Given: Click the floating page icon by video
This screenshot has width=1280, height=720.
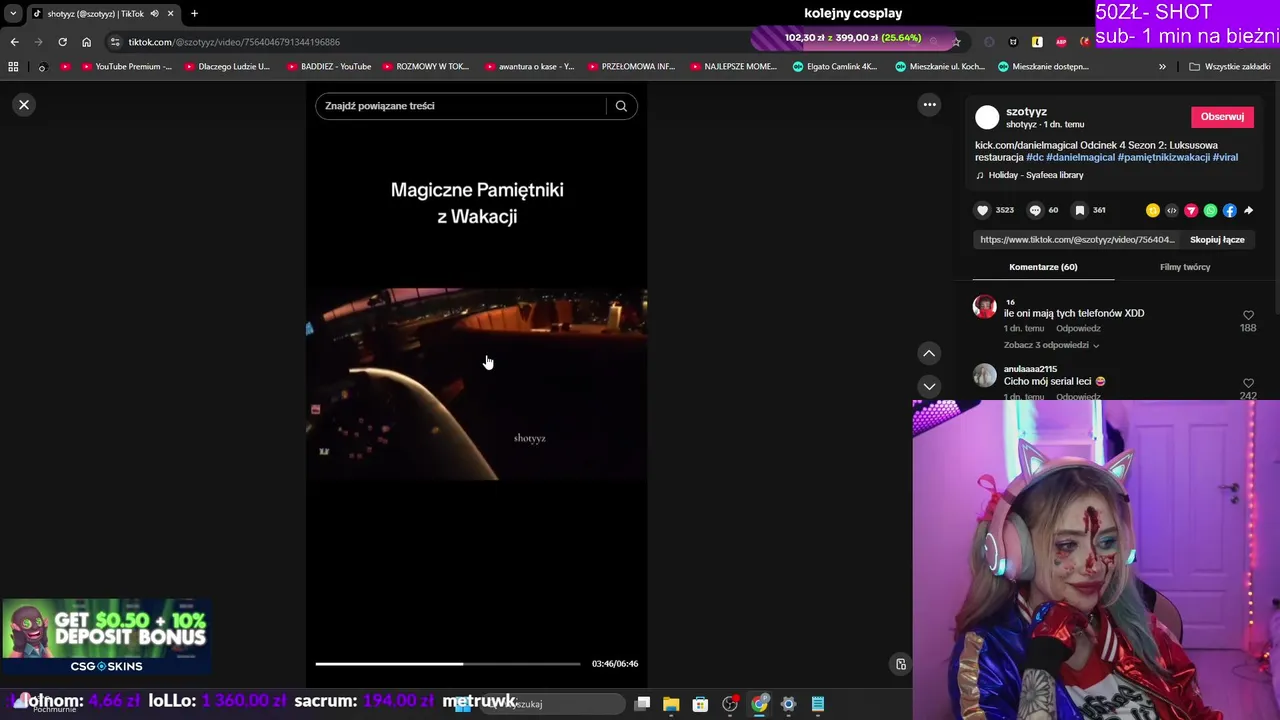Looking at the screenshot, I should [900, 664].
